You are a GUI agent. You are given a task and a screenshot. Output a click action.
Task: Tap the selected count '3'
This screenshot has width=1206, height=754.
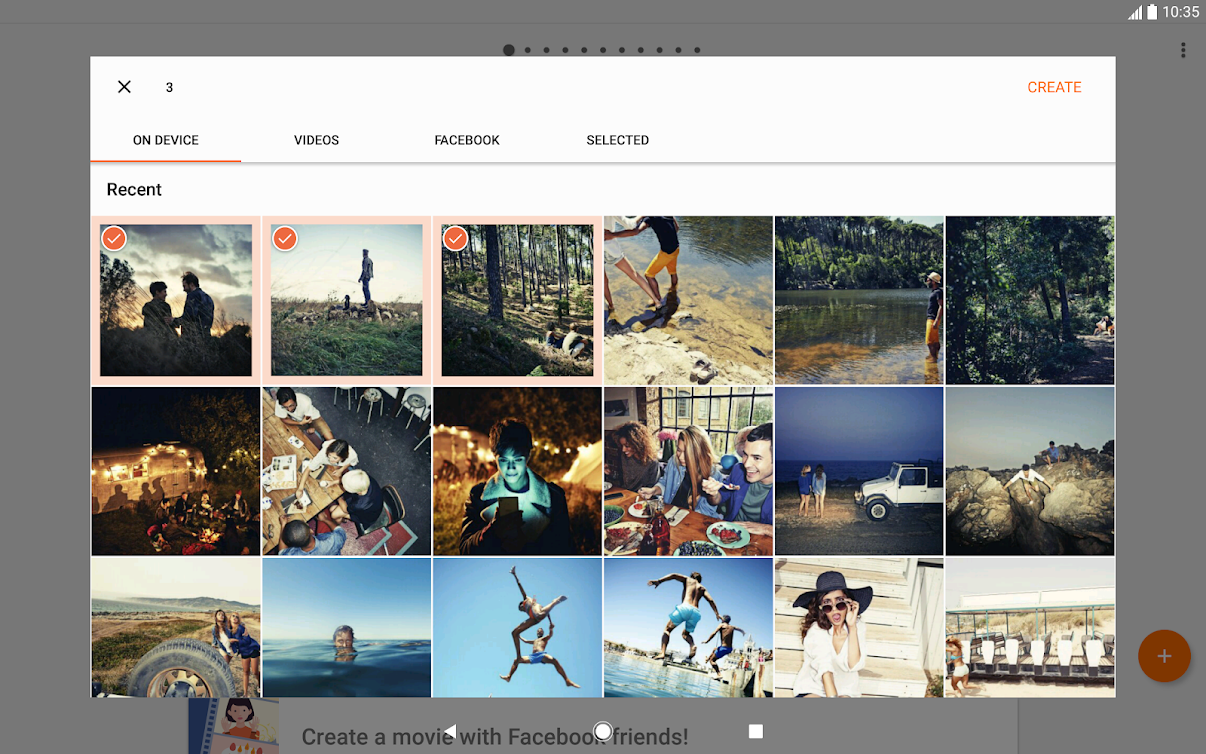pyautogui.click(x=169, y=87)
